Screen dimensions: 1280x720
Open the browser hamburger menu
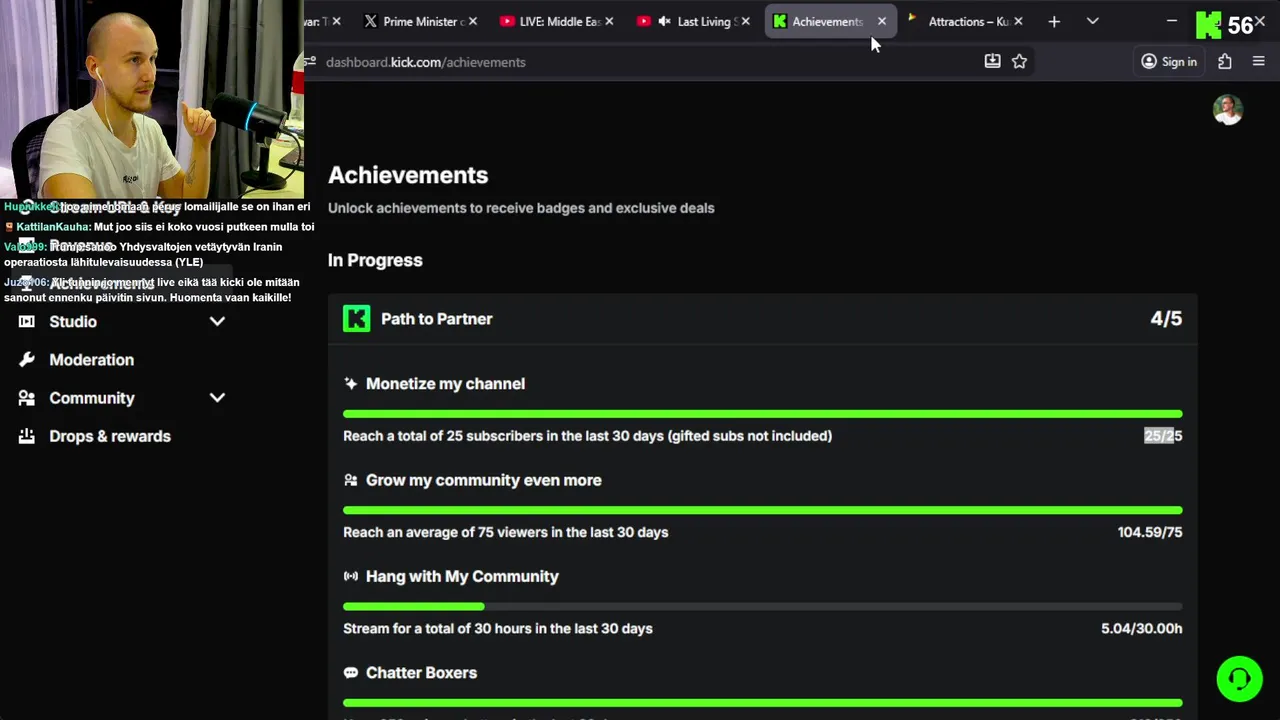tap(1258, 61)
